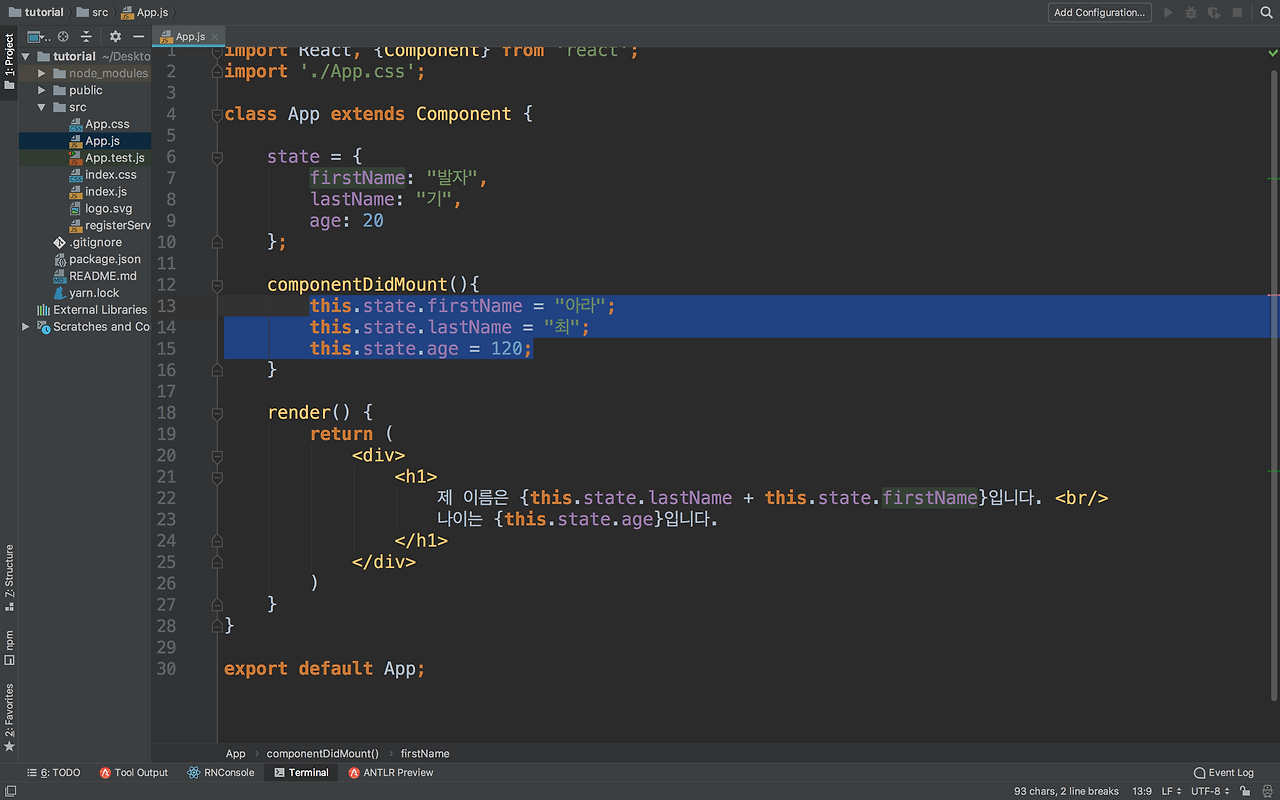Click the Add Configuration button
The height and width of the screenshot is (800, 1280).
point(1100,13)
